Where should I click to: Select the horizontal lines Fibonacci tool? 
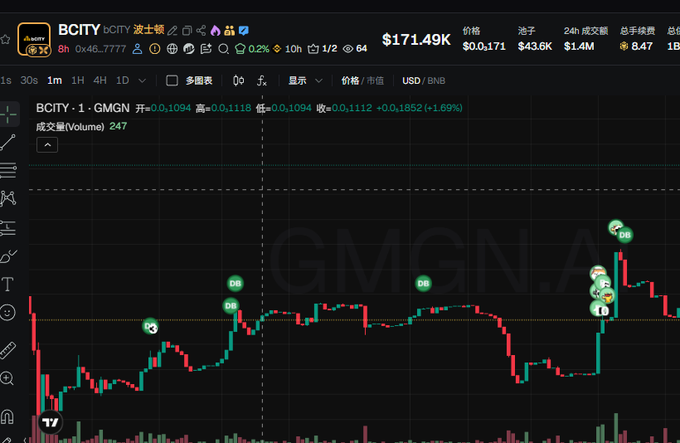pos(8,171)
